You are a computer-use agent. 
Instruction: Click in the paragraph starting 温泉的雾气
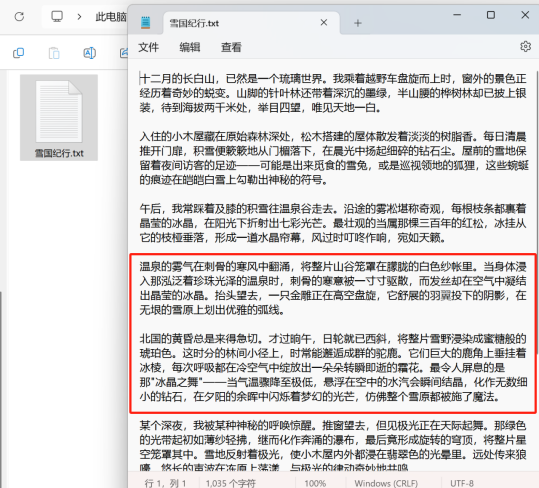(333, 288)
